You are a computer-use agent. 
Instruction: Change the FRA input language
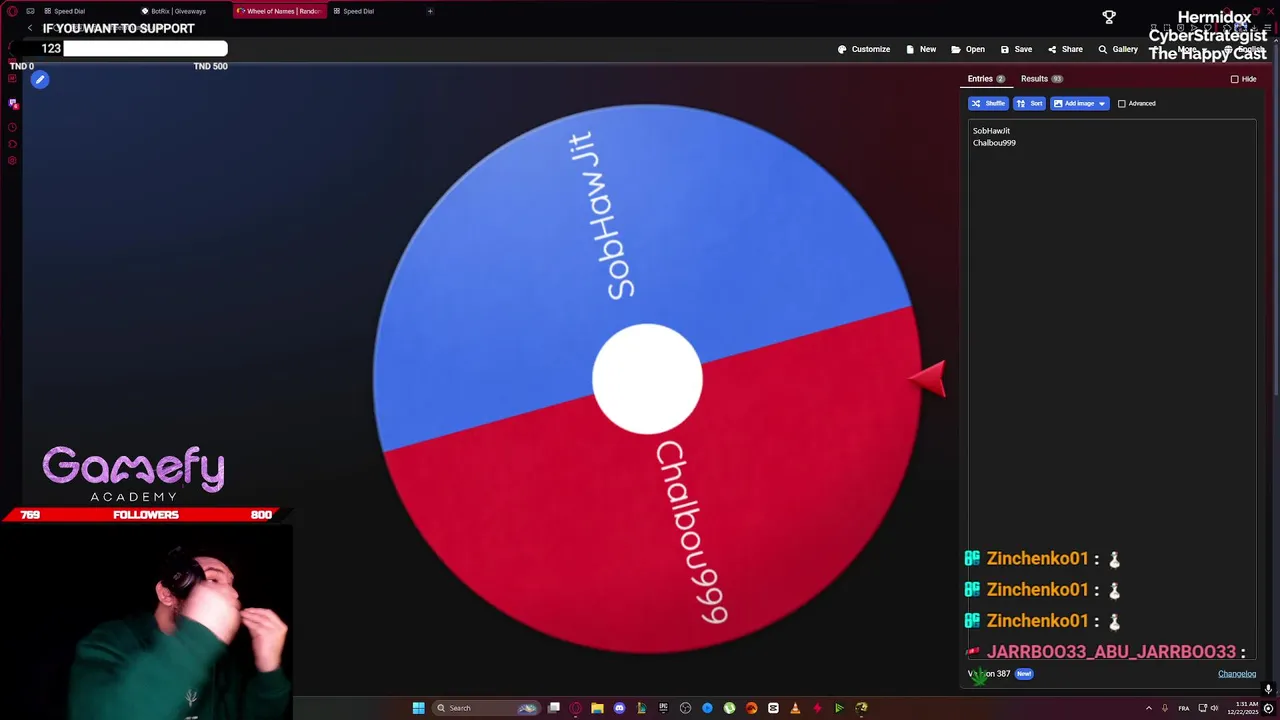(x=1184, y=708)
